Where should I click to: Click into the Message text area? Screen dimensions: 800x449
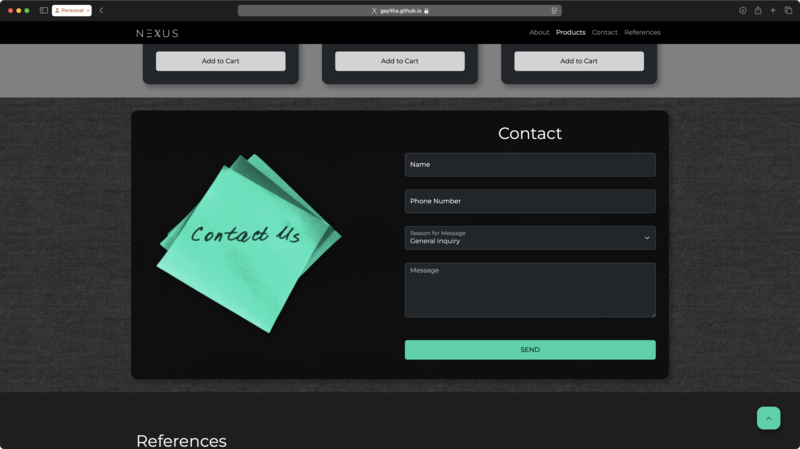pyautogui.click(x=529, y=290)
